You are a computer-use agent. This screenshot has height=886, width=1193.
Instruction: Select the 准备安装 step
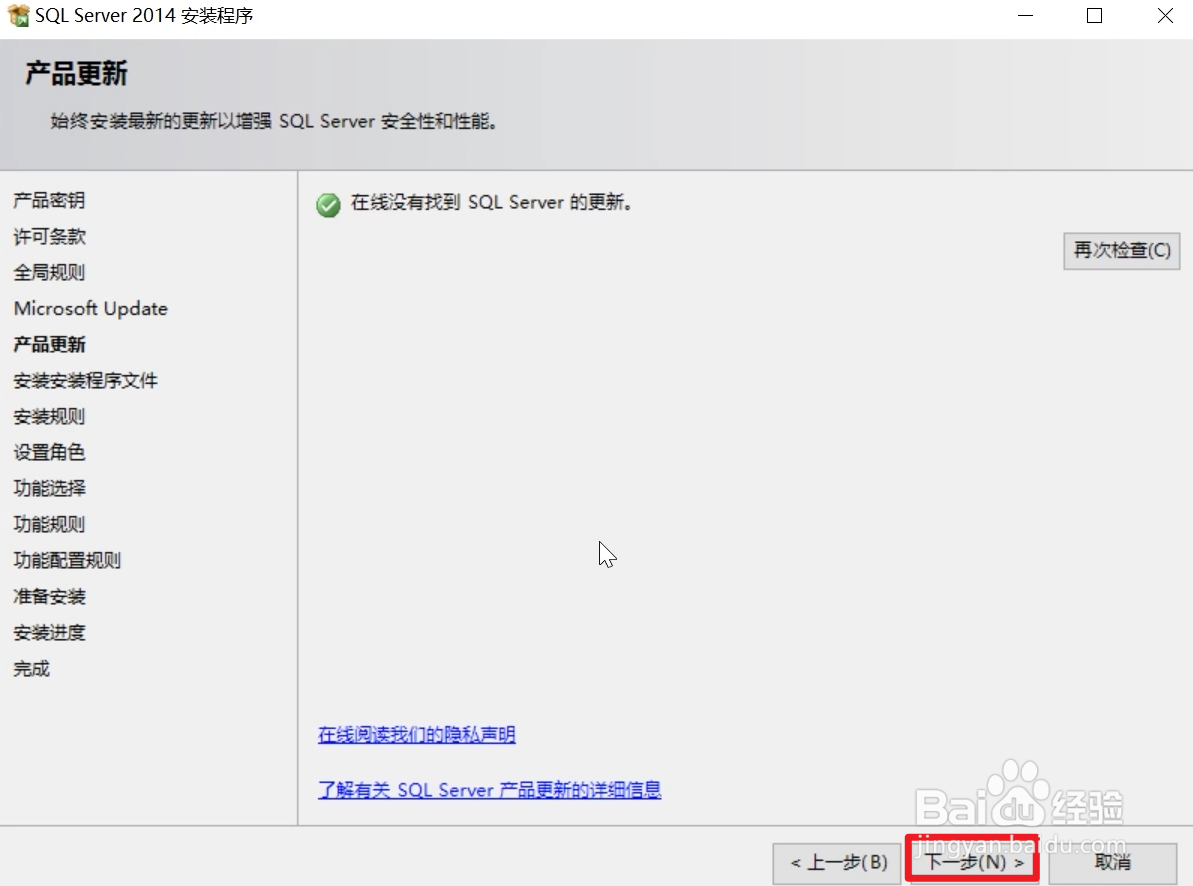(48, 596)
